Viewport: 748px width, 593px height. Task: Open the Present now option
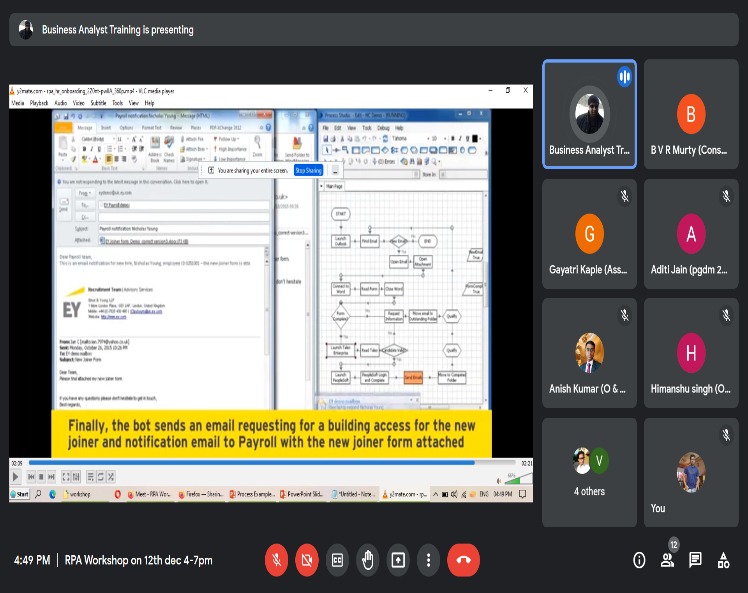[398, 560]
